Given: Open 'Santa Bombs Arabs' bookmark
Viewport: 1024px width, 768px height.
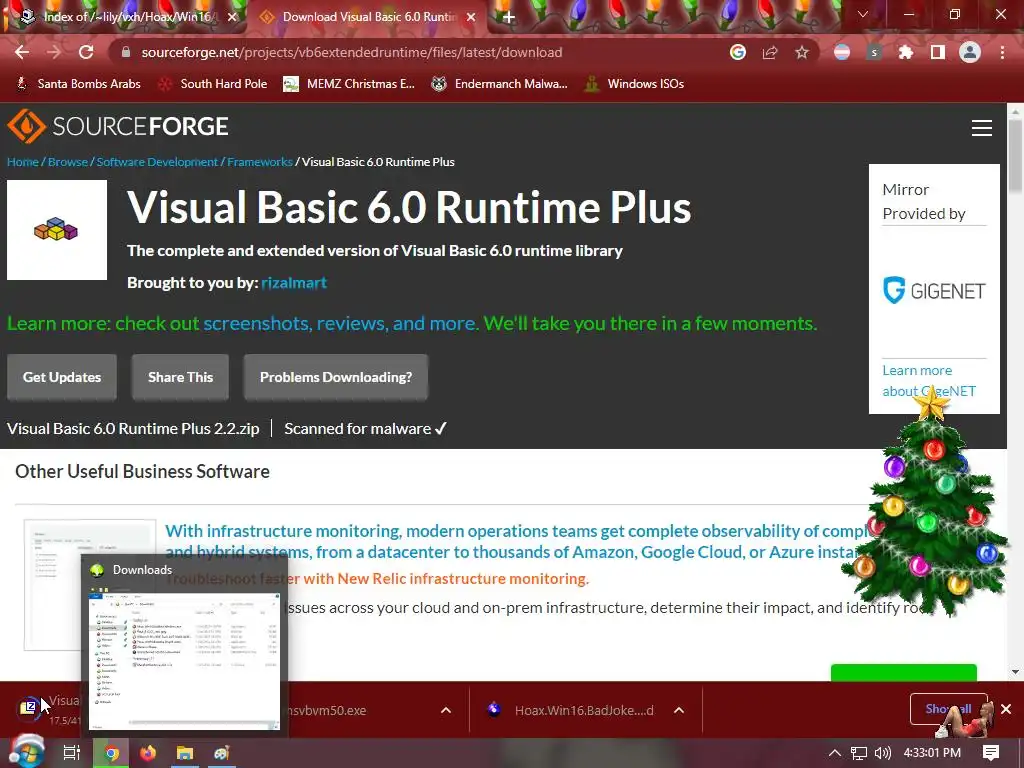Looking at the screenshot, I should click(x=78, y=84).
